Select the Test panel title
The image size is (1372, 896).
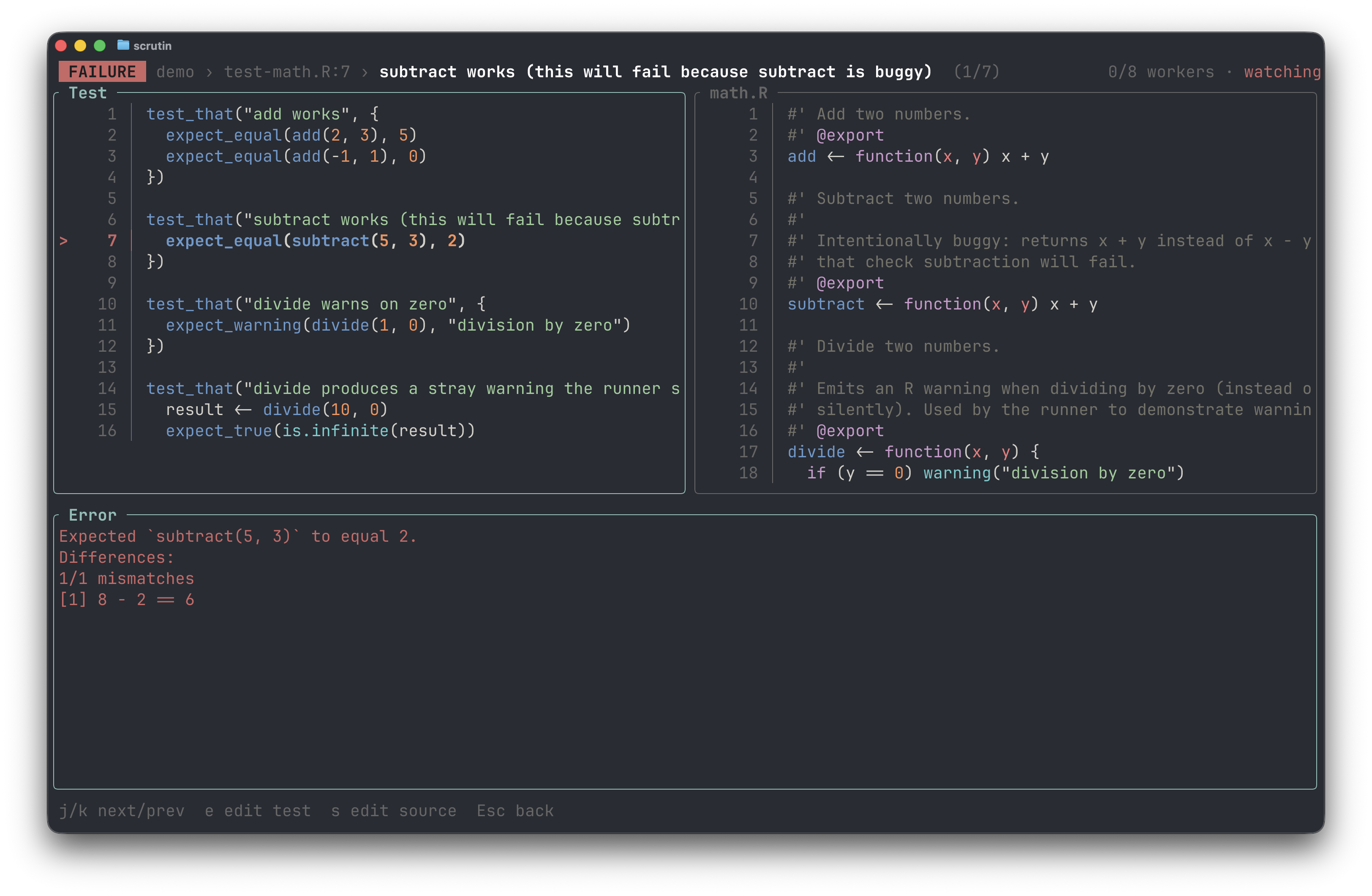[87, 93]
